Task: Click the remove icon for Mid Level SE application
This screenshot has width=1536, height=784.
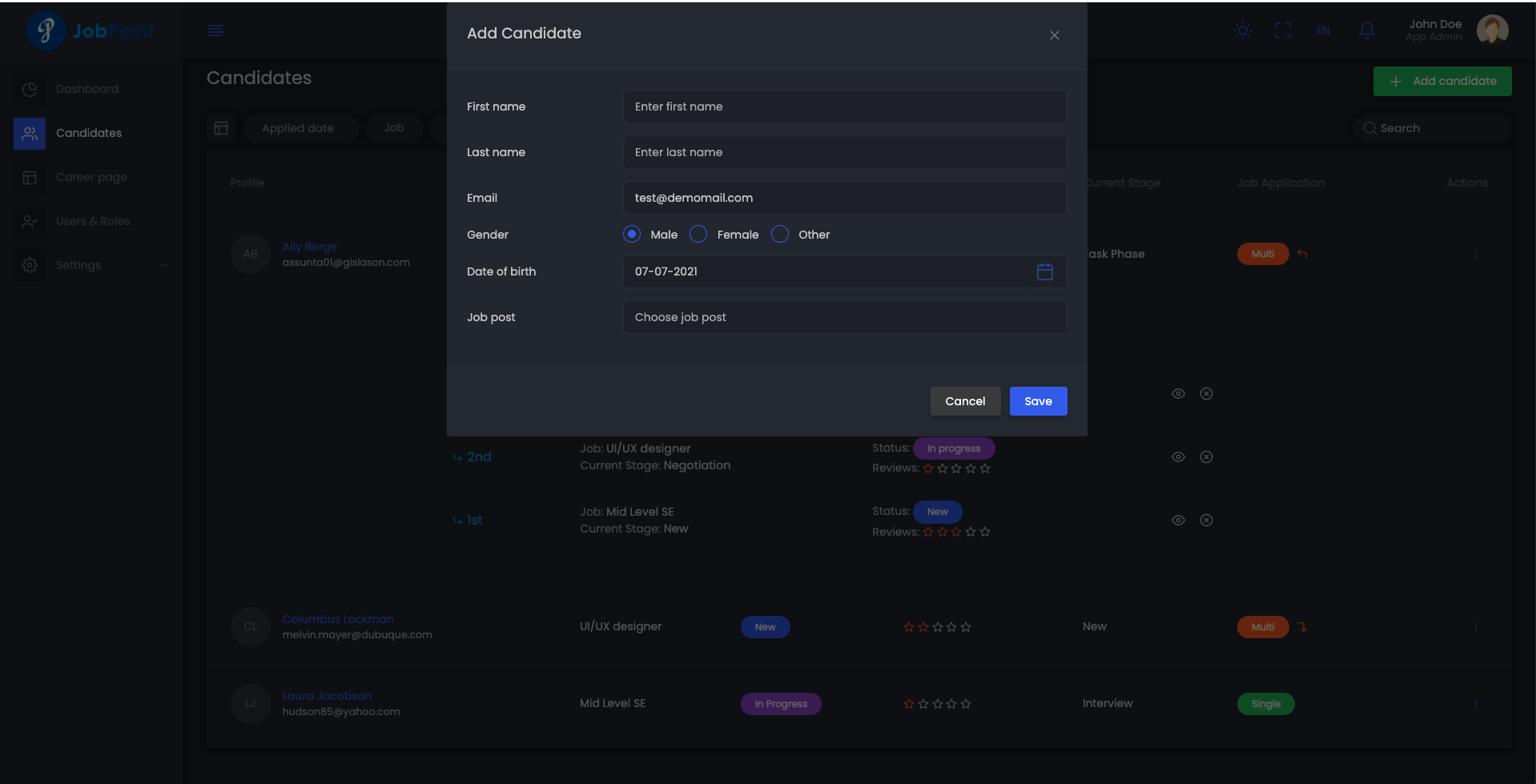Action: [x=1206, y=521]
